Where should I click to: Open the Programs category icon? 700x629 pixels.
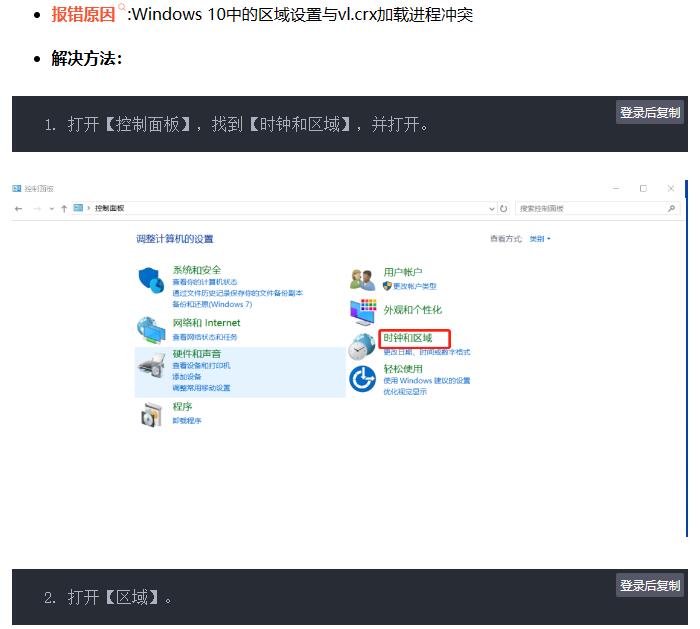[x=150, y=412]
